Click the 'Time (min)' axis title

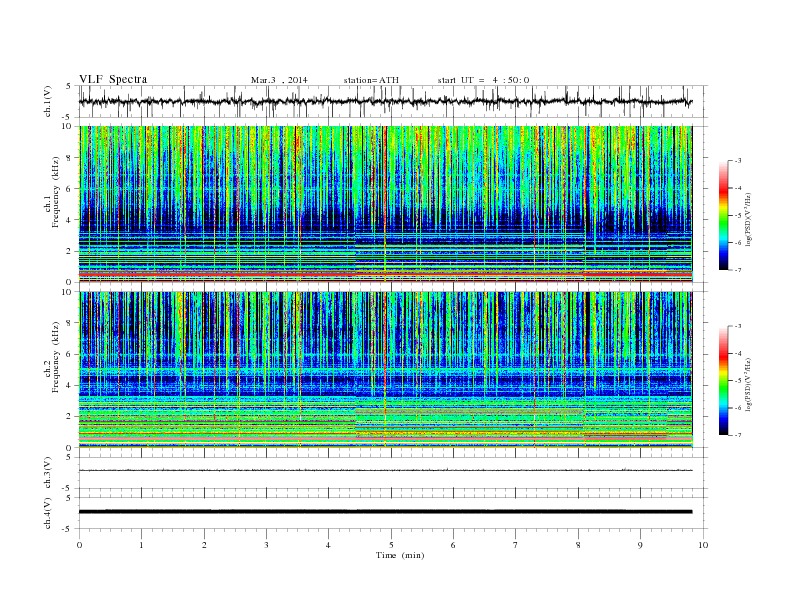point(400,555)
